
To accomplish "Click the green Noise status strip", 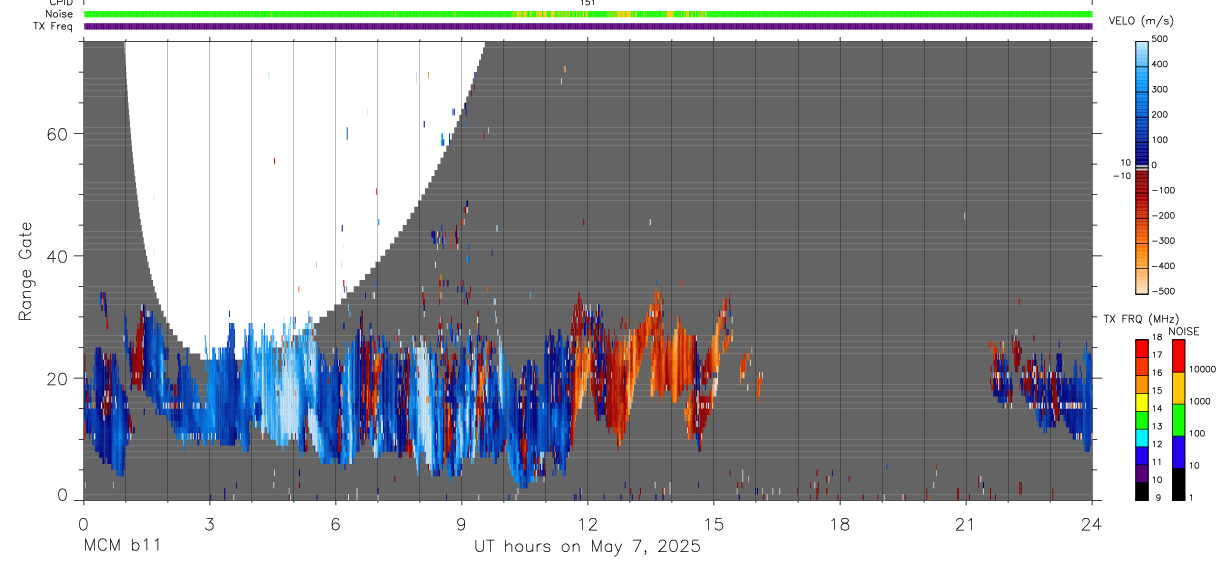I will (588, 14).
